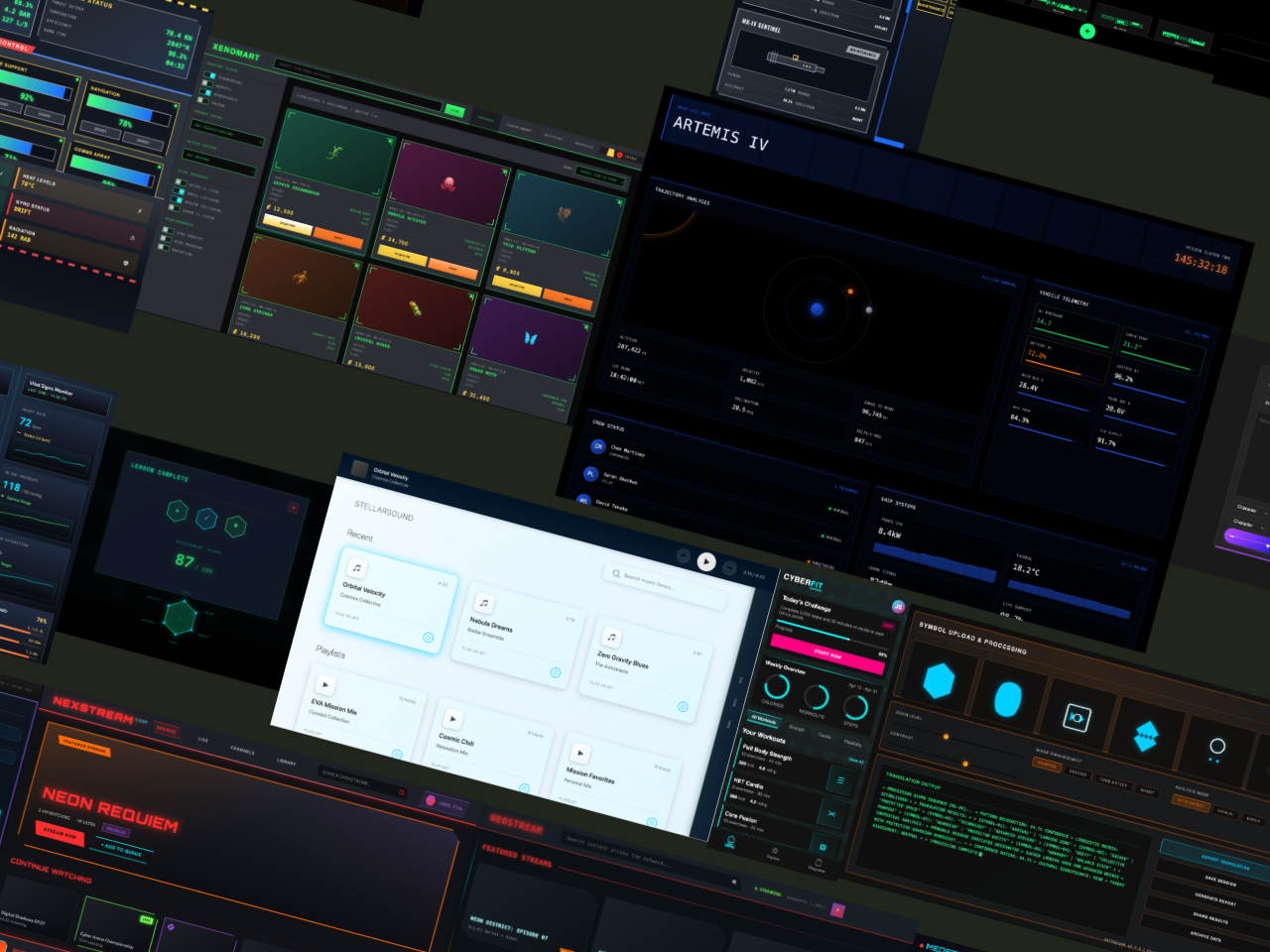Click the play icon on Mission Favorites
The height and width of the screenshot is (952, 1270).
pos(580,754)
